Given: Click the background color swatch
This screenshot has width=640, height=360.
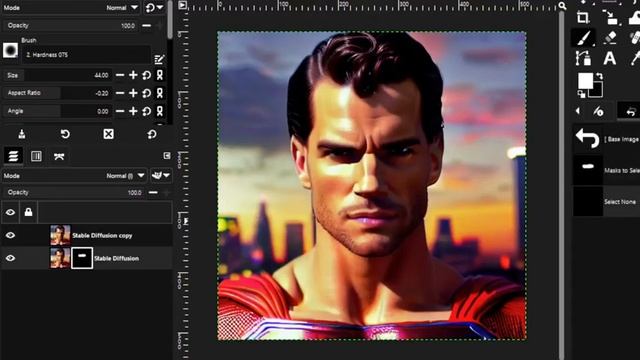Looking at the screenshot, I should click(x=597, y=91).
